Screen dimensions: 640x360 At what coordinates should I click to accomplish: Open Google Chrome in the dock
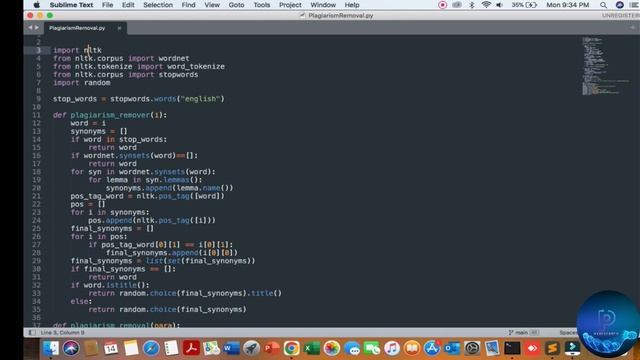point(291,348)
